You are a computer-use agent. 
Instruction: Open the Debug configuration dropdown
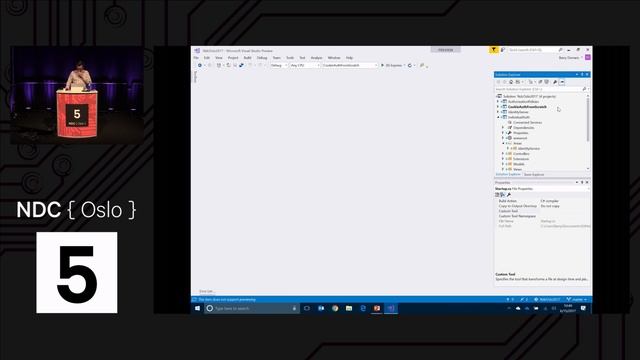(279, 65)
